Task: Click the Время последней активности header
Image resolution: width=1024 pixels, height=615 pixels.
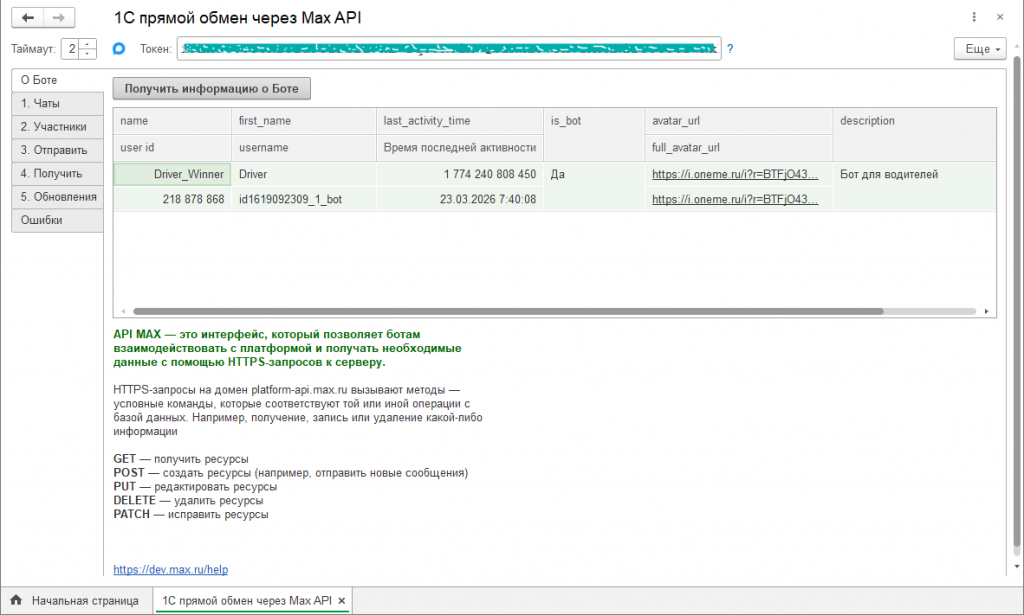Action: tap(460, 148)
